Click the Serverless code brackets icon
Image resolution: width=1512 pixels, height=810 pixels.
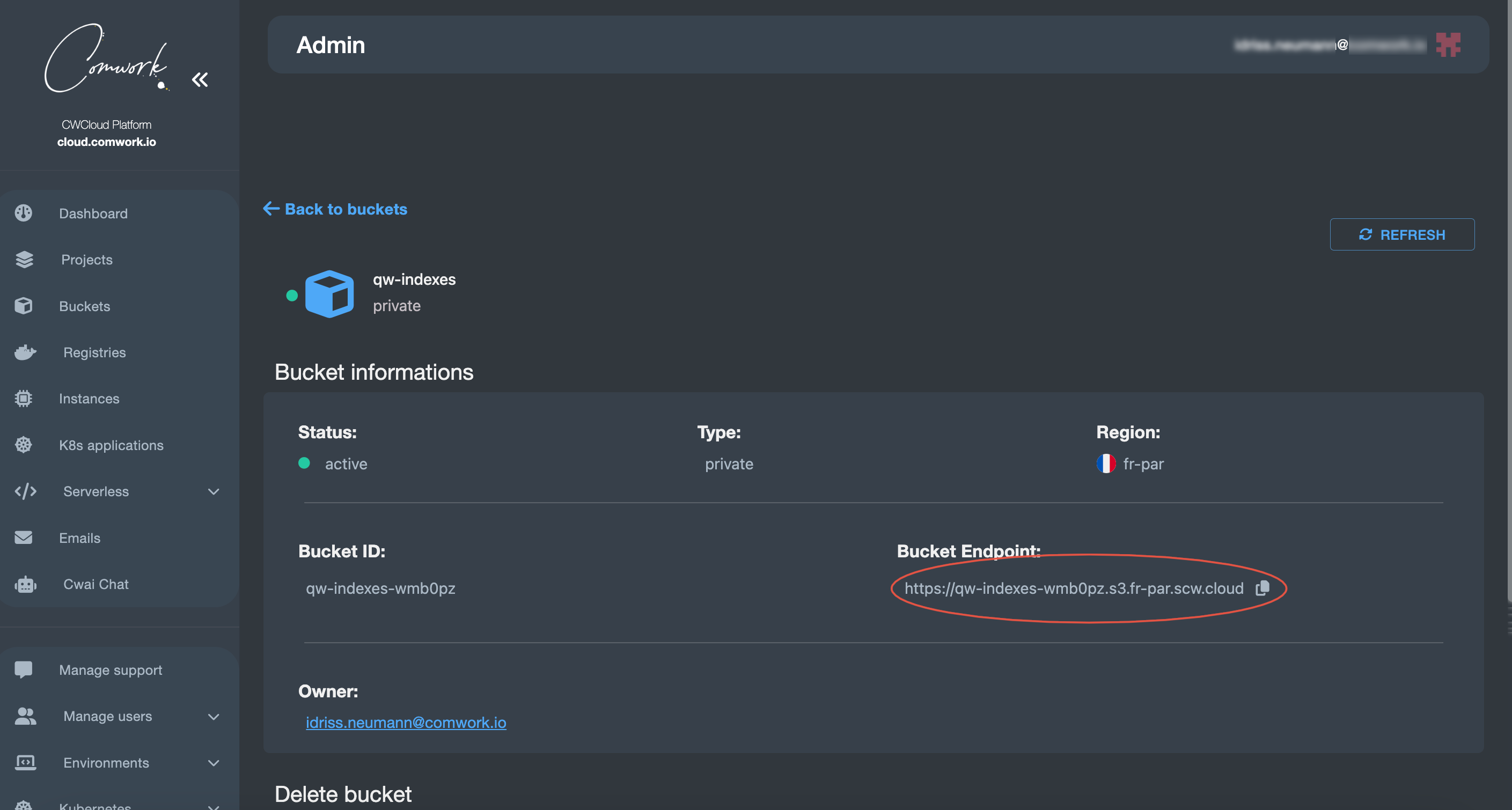(x=25, y=491)
